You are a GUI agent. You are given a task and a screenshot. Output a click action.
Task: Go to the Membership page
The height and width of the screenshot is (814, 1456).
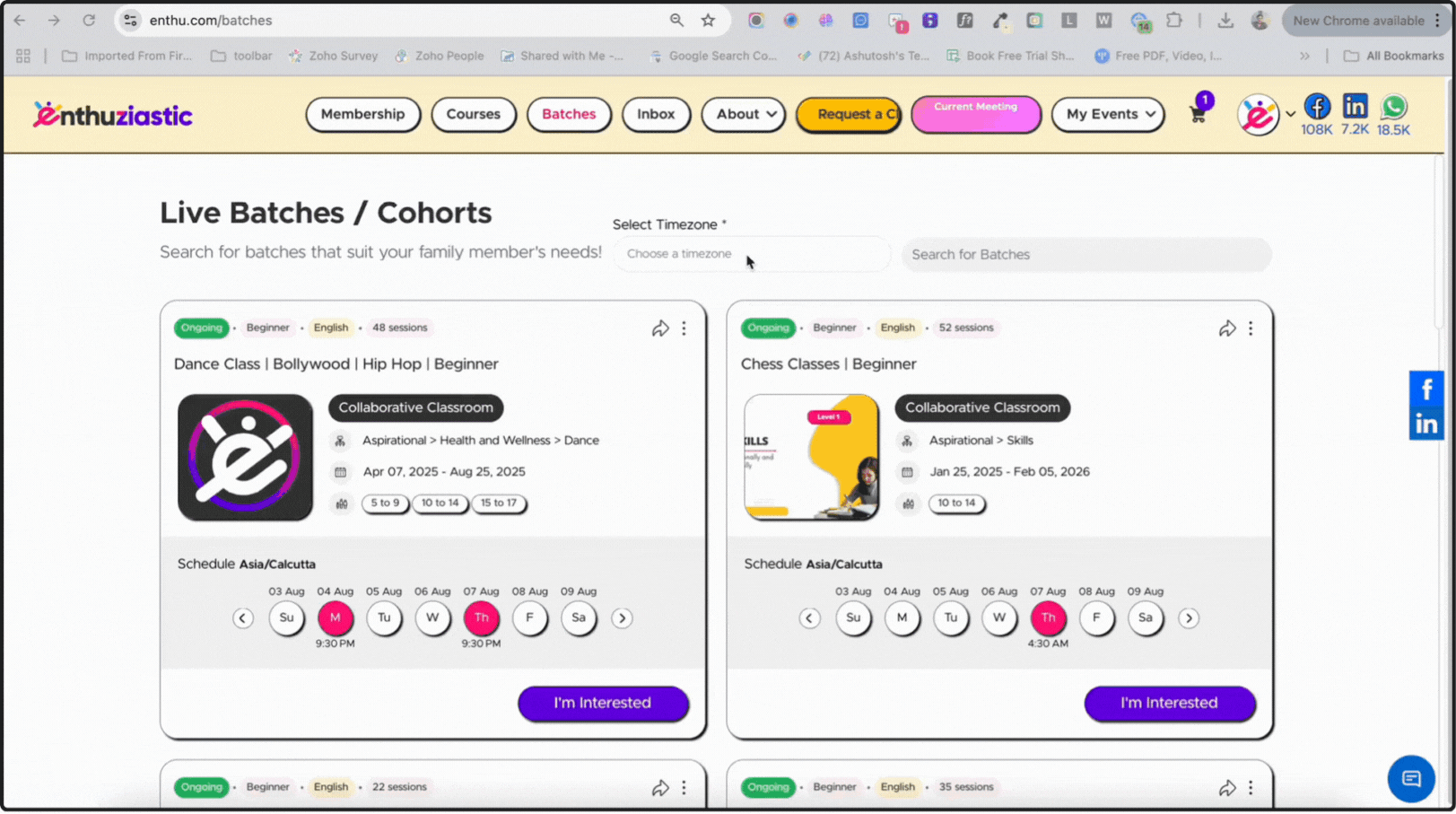[x=362, y=114]
